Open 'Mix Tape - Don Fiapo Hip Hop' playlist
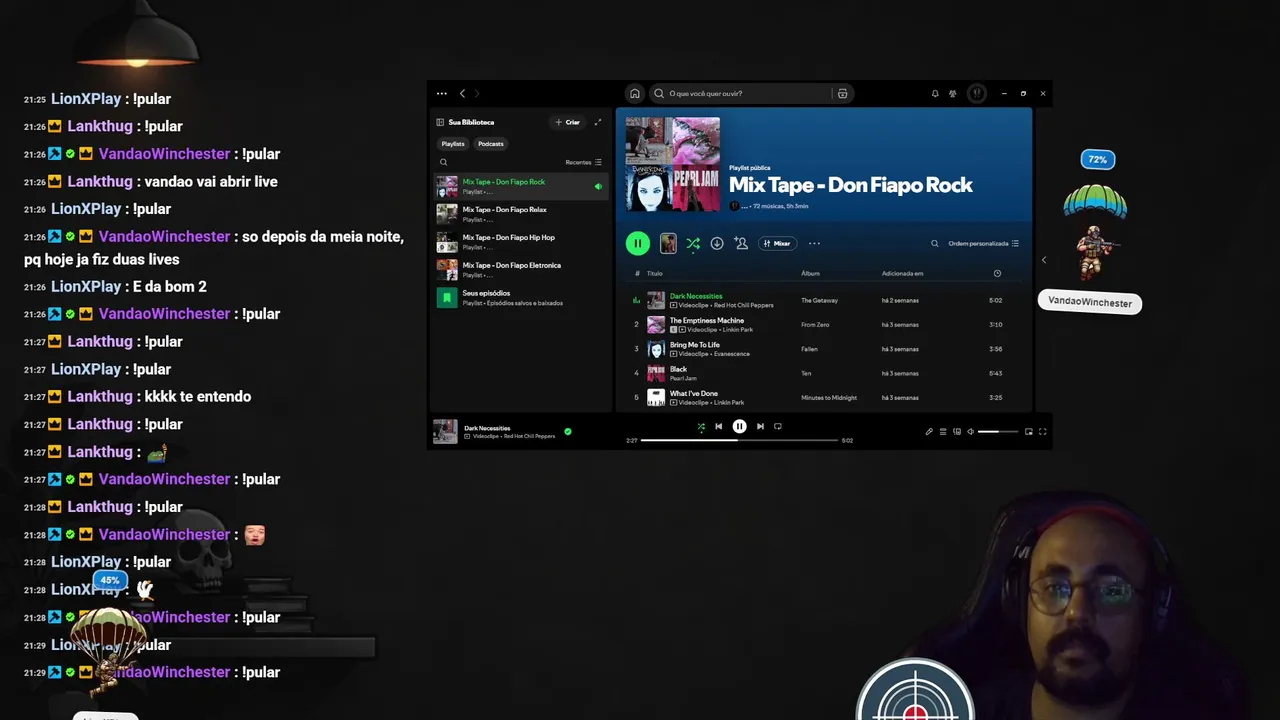This screenshot has height=720, width=1280. [x=521, y=242]
